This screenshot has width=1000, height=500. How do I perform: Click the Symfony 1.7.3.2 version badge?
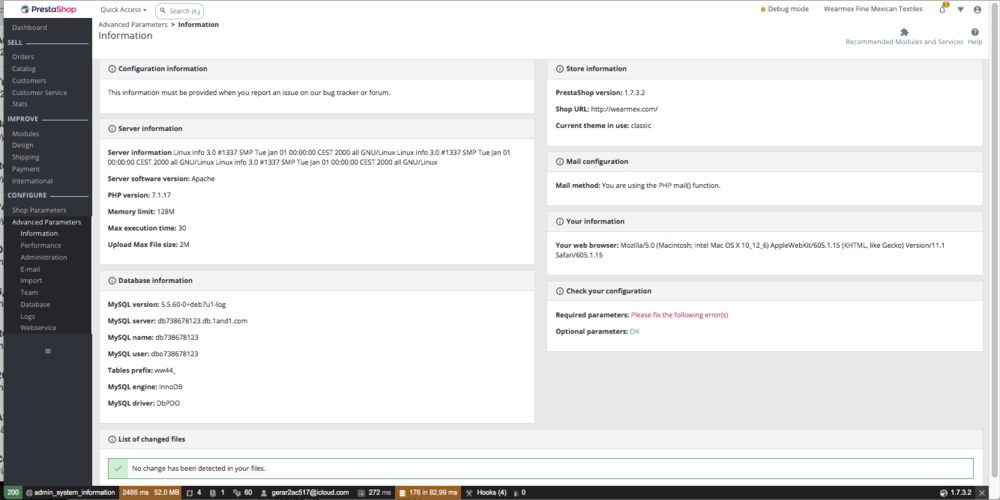[x=955, y=492]
